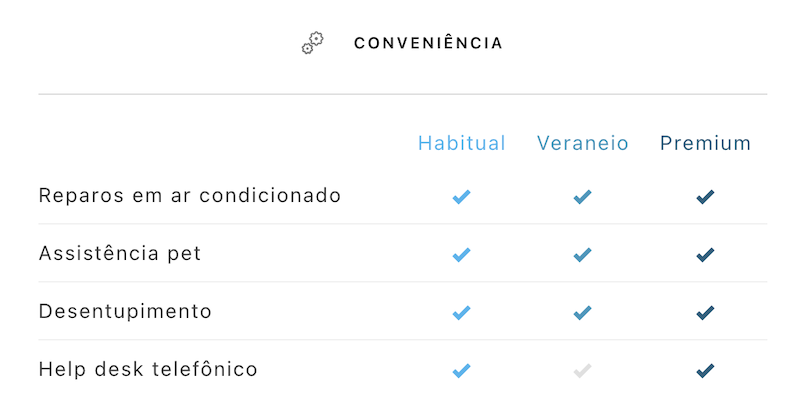Click Premium checkmark for Assistência pet
800x410 pixels.
click(705, 254)
